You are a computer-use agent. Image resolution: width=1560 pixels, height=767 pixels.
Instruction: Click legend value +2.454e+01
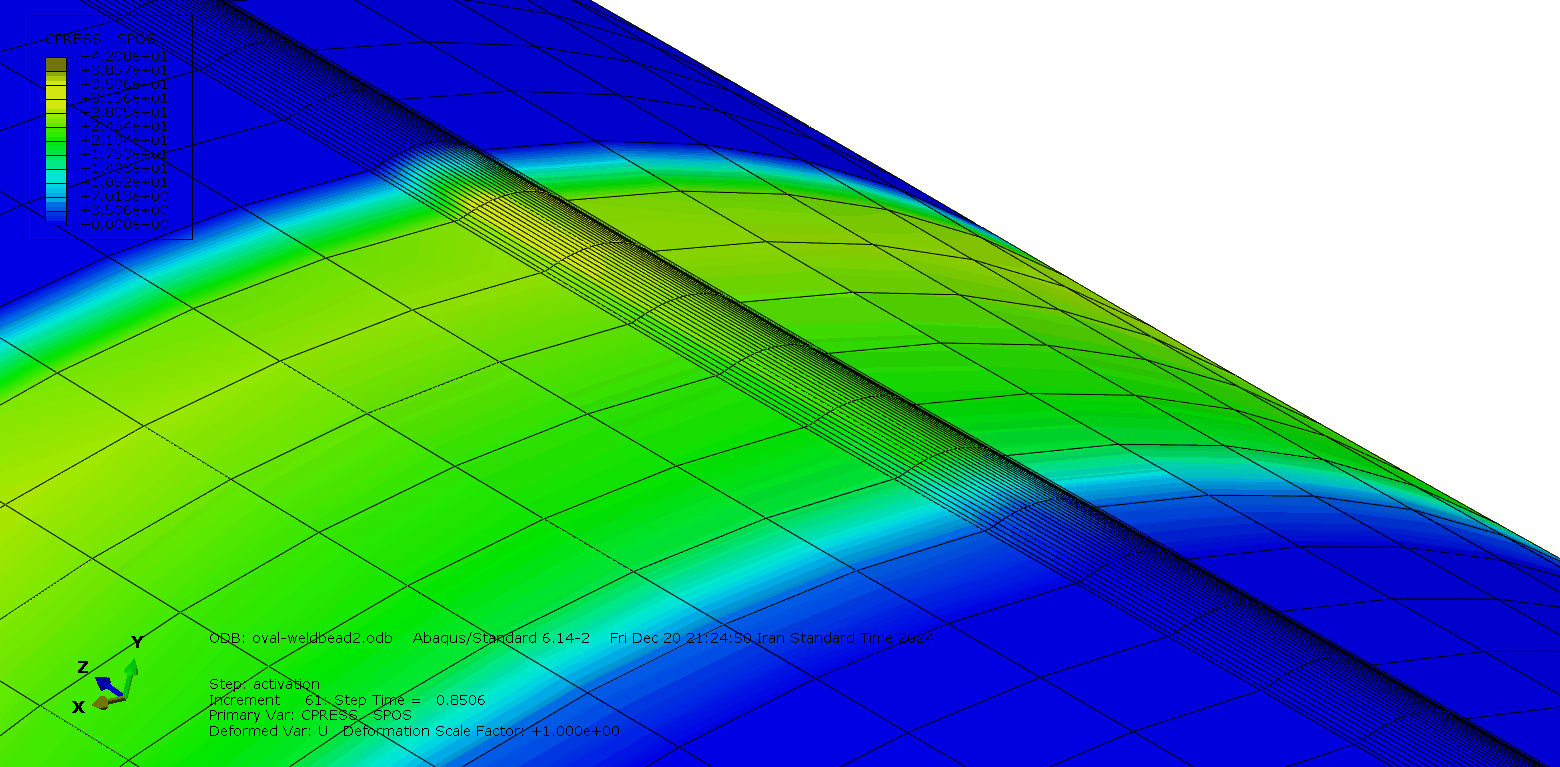tap(124, 126)
